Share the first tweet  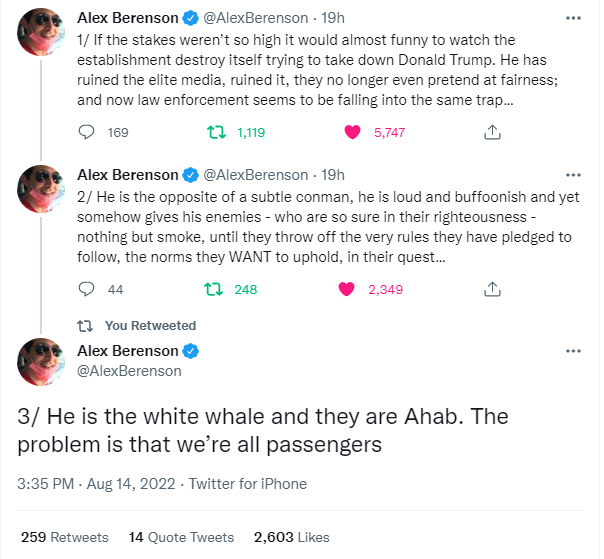coord(492,131)
